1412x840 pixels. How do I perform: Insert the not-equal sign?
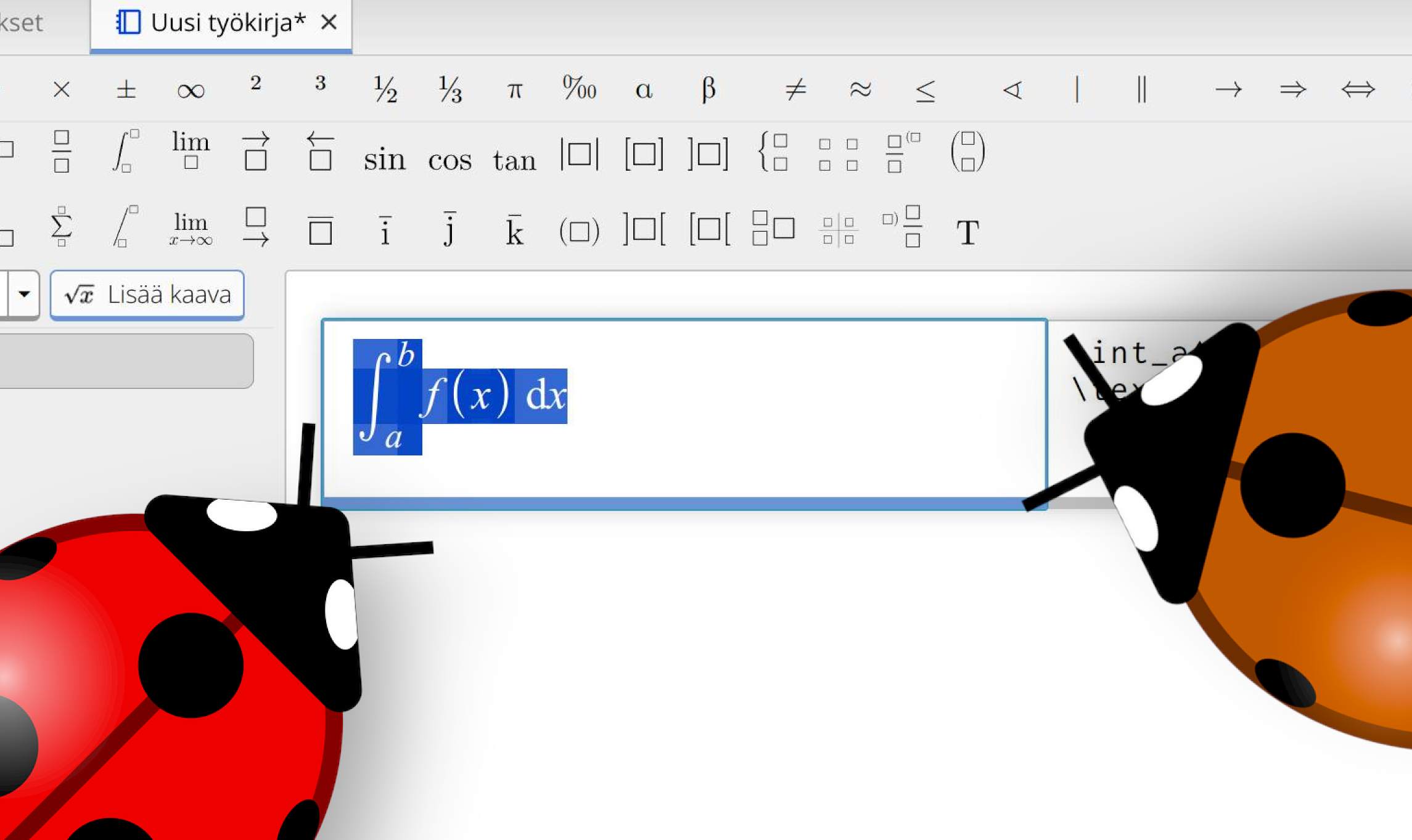(x=795, y=90)
